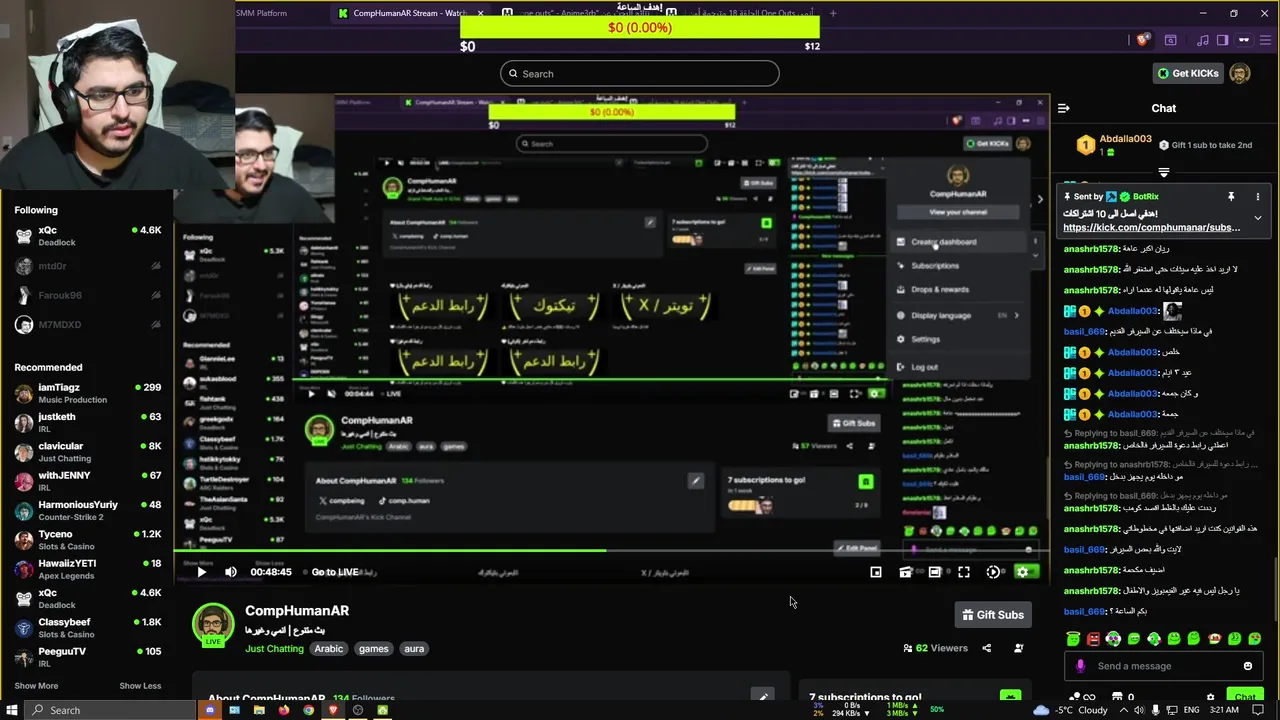Insert the angry red face emote
Screen dimensions: 1280x720
(x=1093, y=638)
